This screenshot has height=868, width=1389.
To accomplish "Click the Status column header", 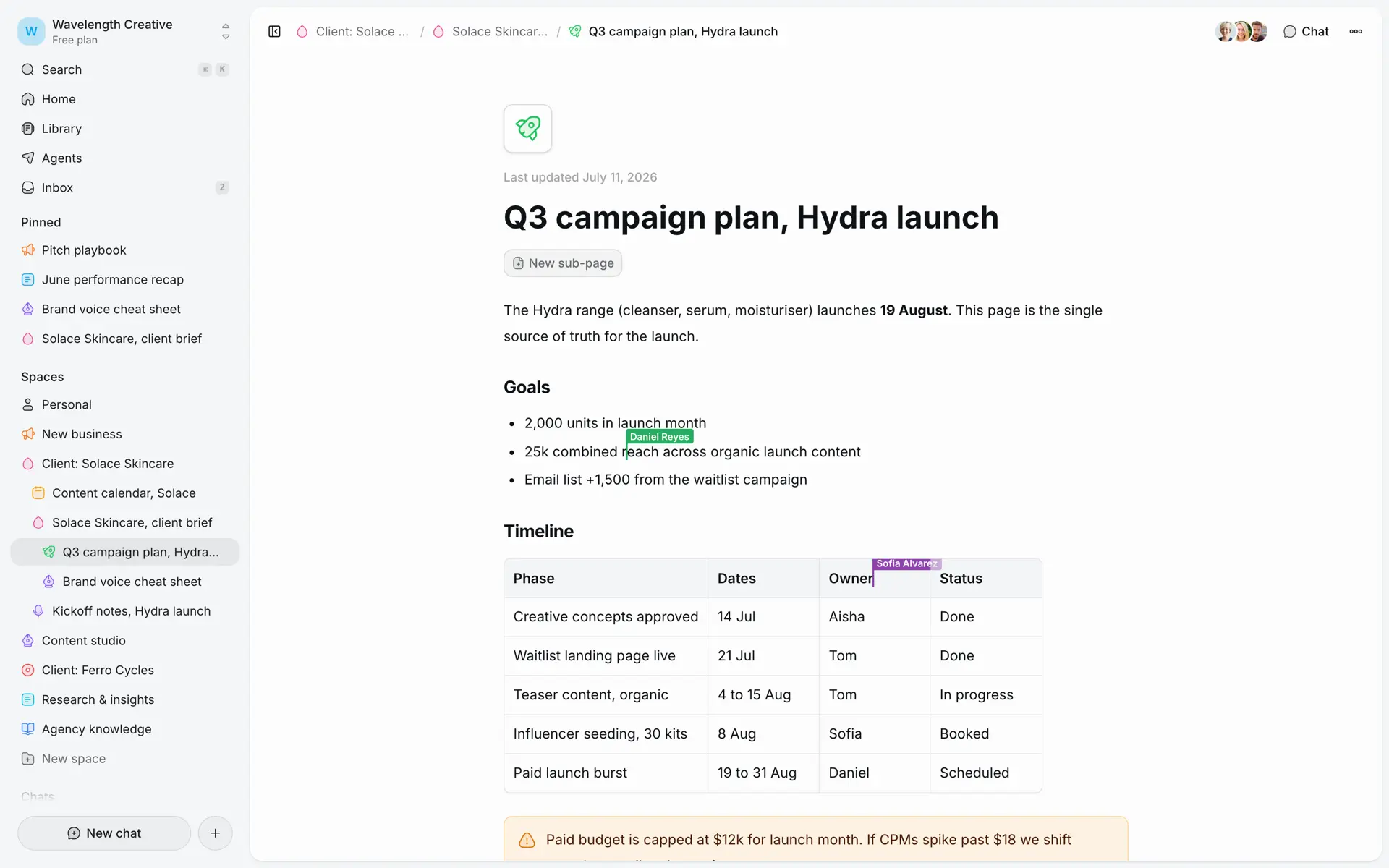I will pos(985,579).
